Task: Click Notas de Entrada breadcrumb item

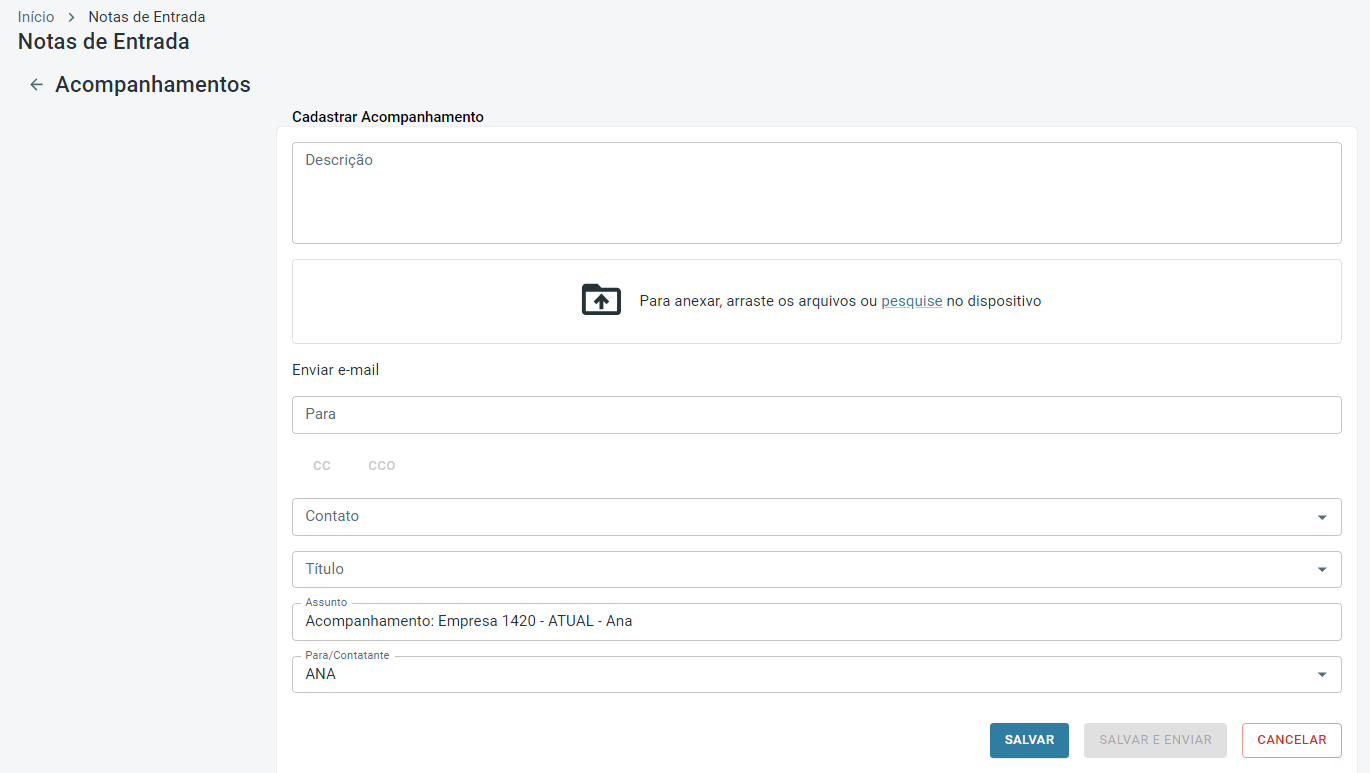Action: coord(147,17)
